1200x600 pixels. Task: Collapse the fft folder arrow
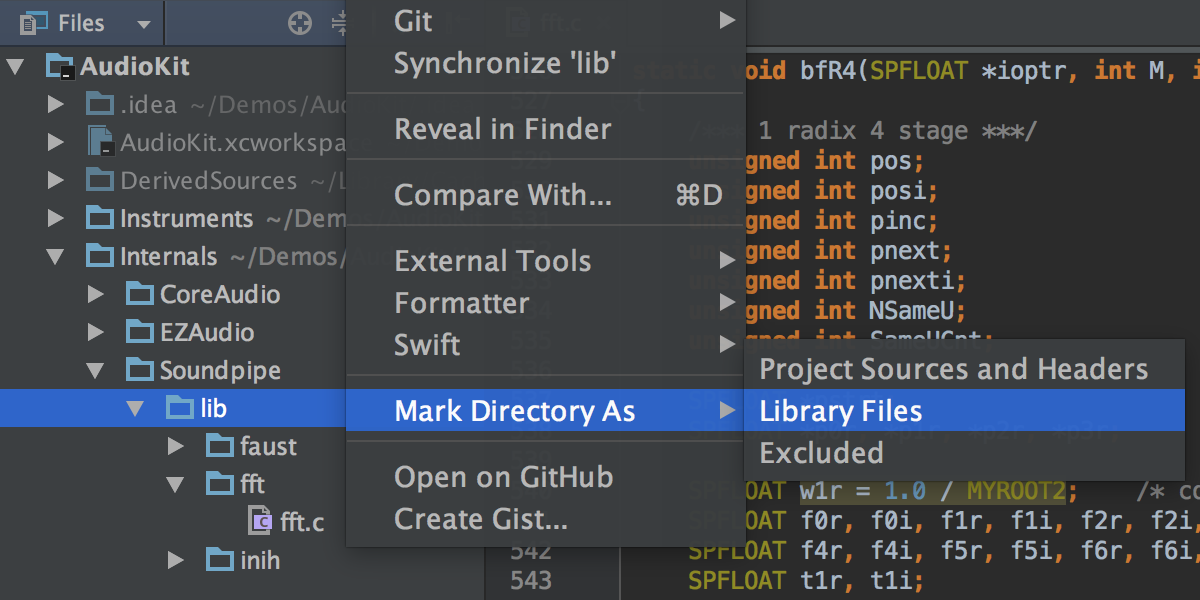pyautogui.click(x=175, y=485)
